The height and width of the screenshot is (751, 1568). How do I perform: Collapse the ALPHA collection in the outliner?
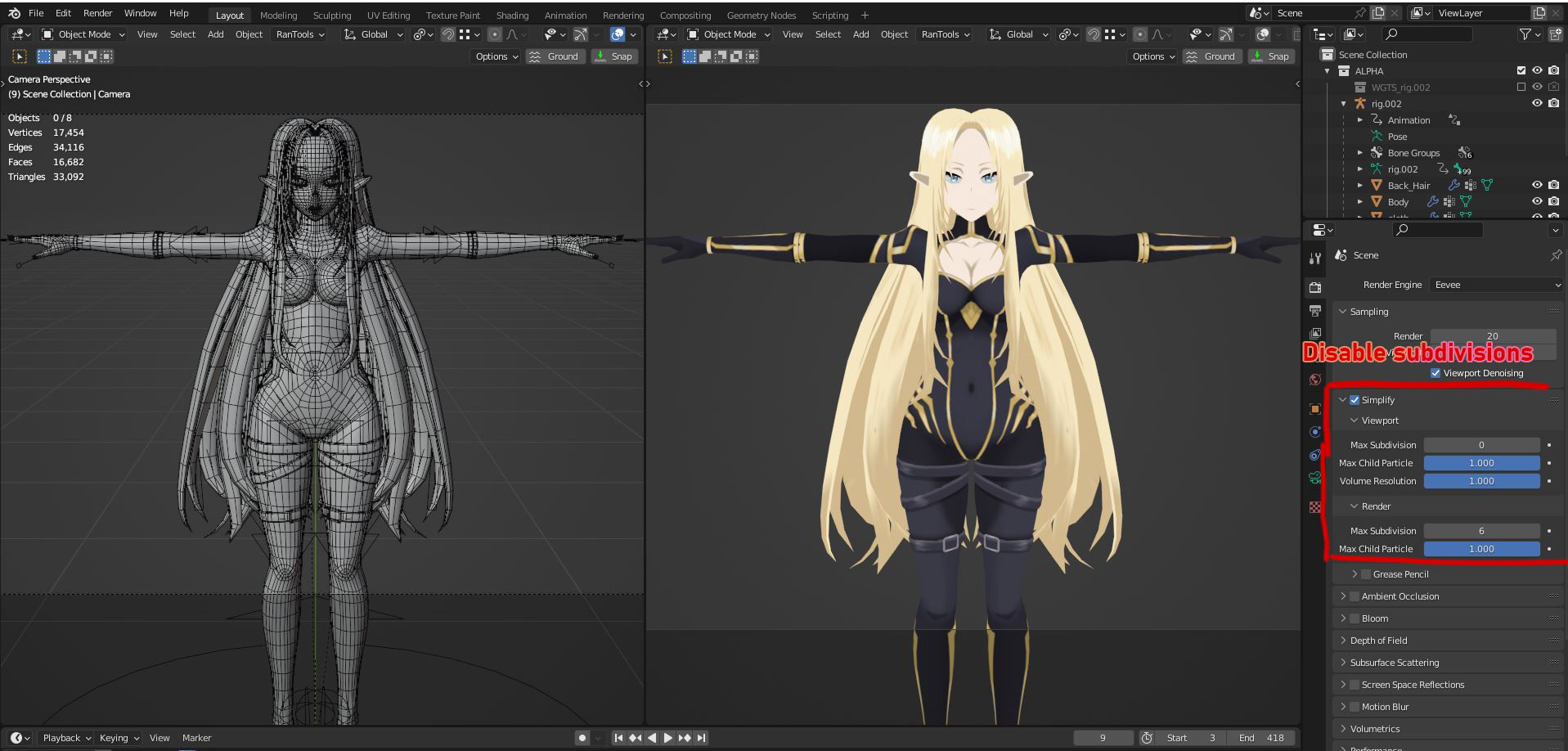pos(1328,71)
